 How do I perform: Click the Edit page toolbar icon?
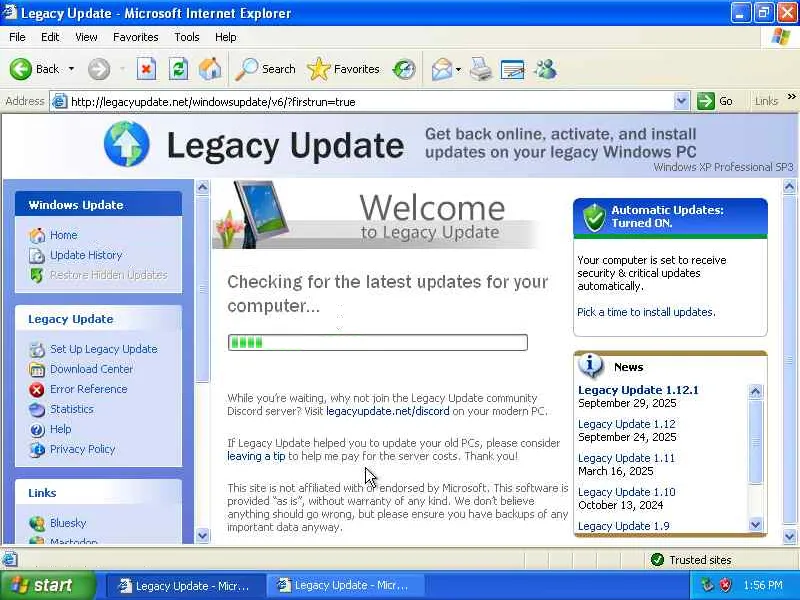pyautogui.click(x=513, y=69)
